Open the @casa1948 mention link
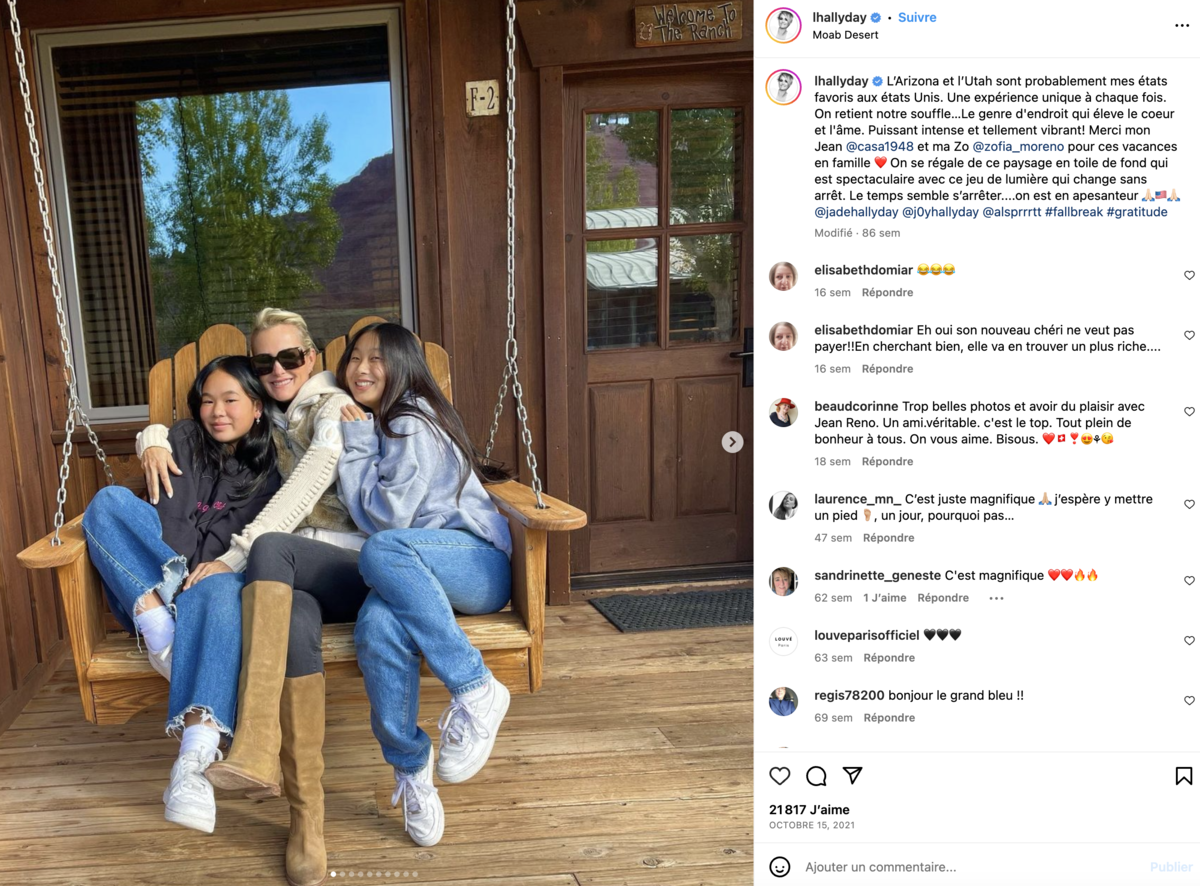Screen dimensions: 1200x886 pyautogui.click(x=880, y=147)
